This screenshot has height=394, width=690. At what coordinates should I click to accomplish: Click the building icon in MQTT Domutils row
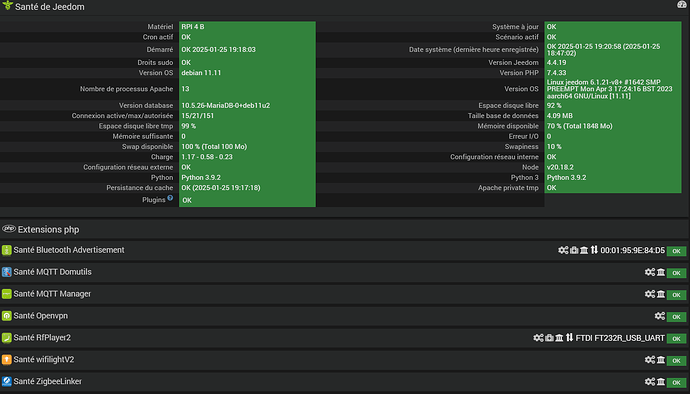point(661,272)
